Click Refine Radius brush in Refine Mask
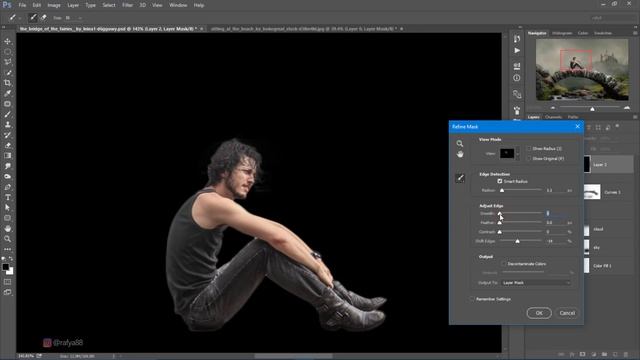 [460, 178]
